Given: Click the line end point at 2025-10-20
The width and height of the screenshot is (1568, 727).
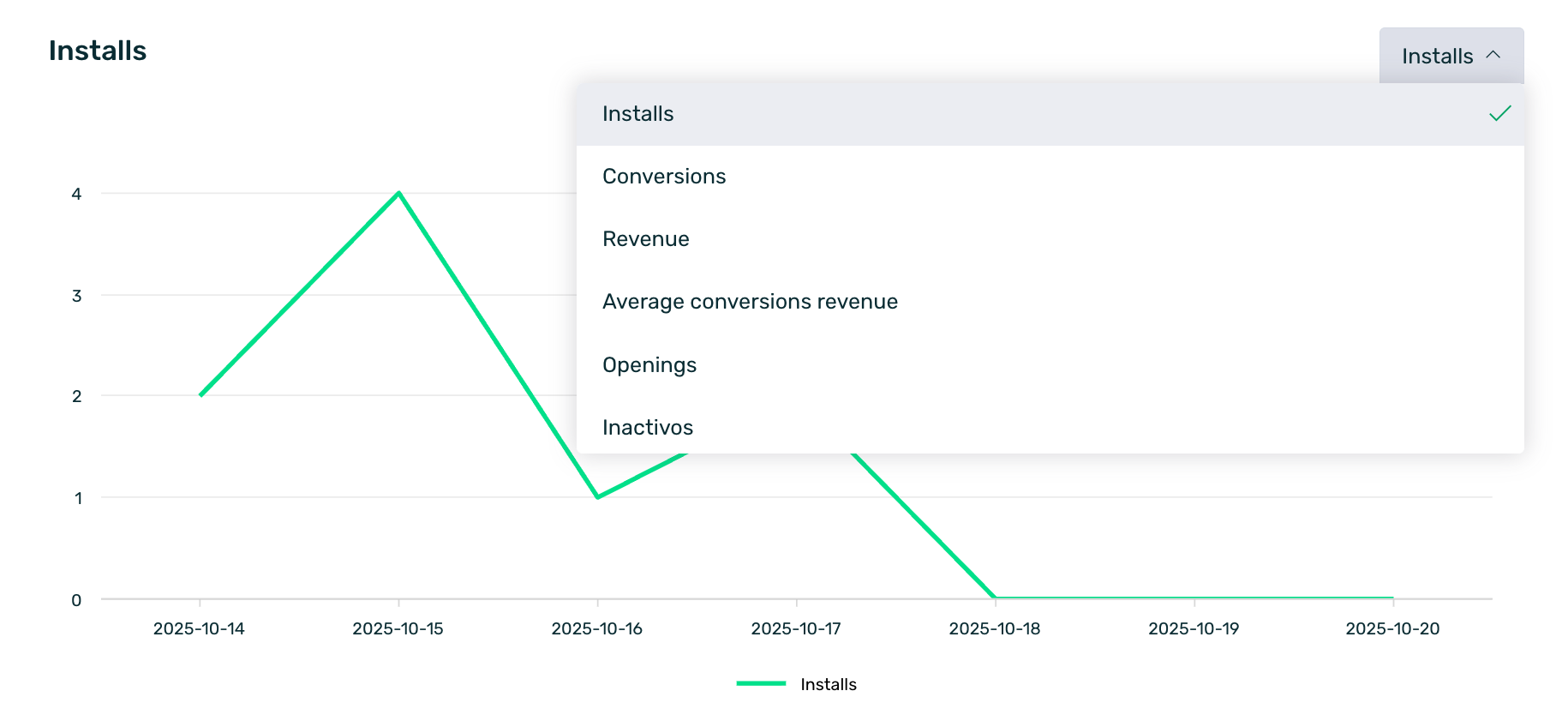Looking at the screenshot, I should [1392, 598].
